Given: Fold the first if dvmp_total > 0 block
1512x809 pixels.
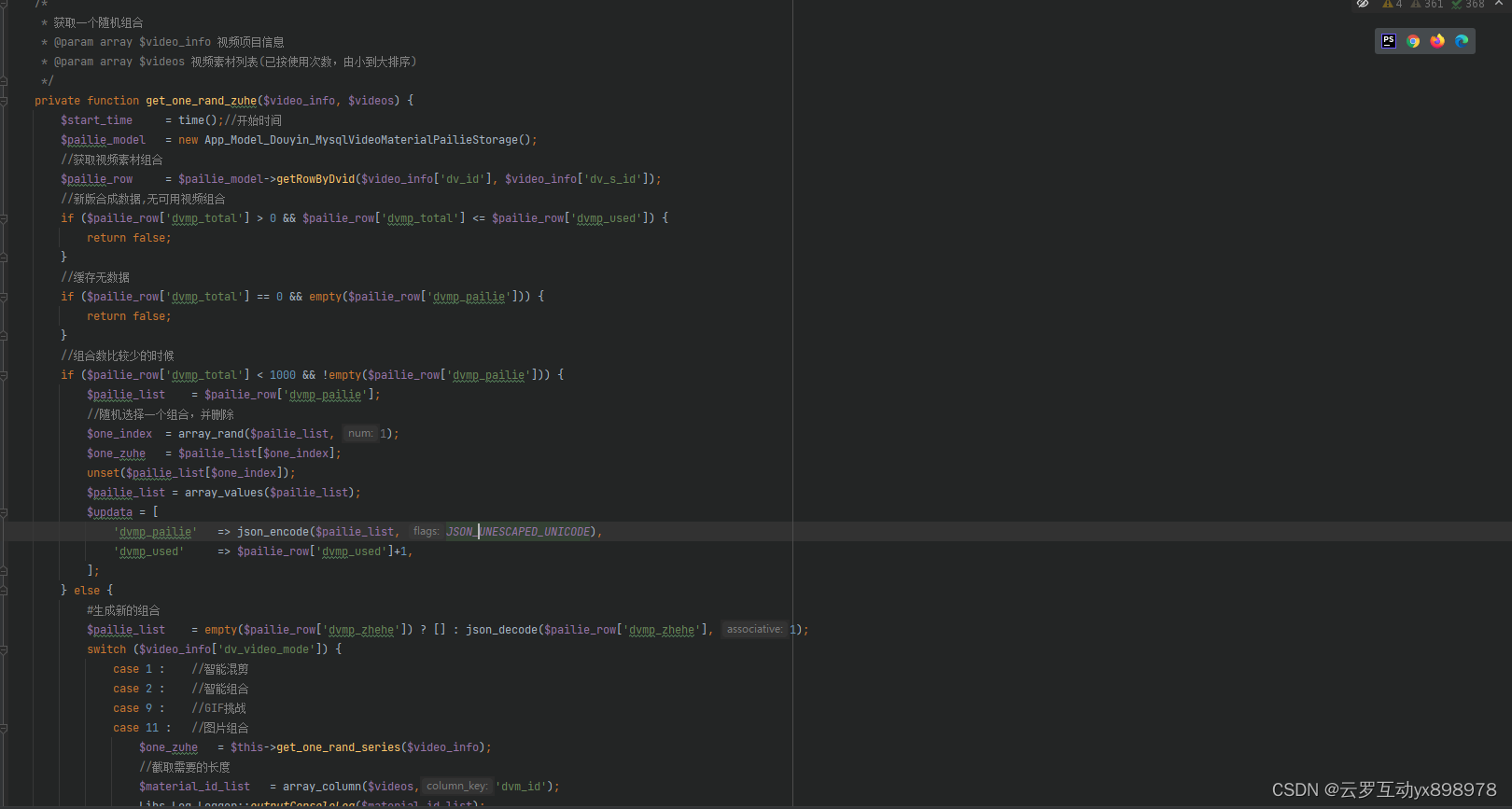Looking at the screenshot, I should coord(4,218).
